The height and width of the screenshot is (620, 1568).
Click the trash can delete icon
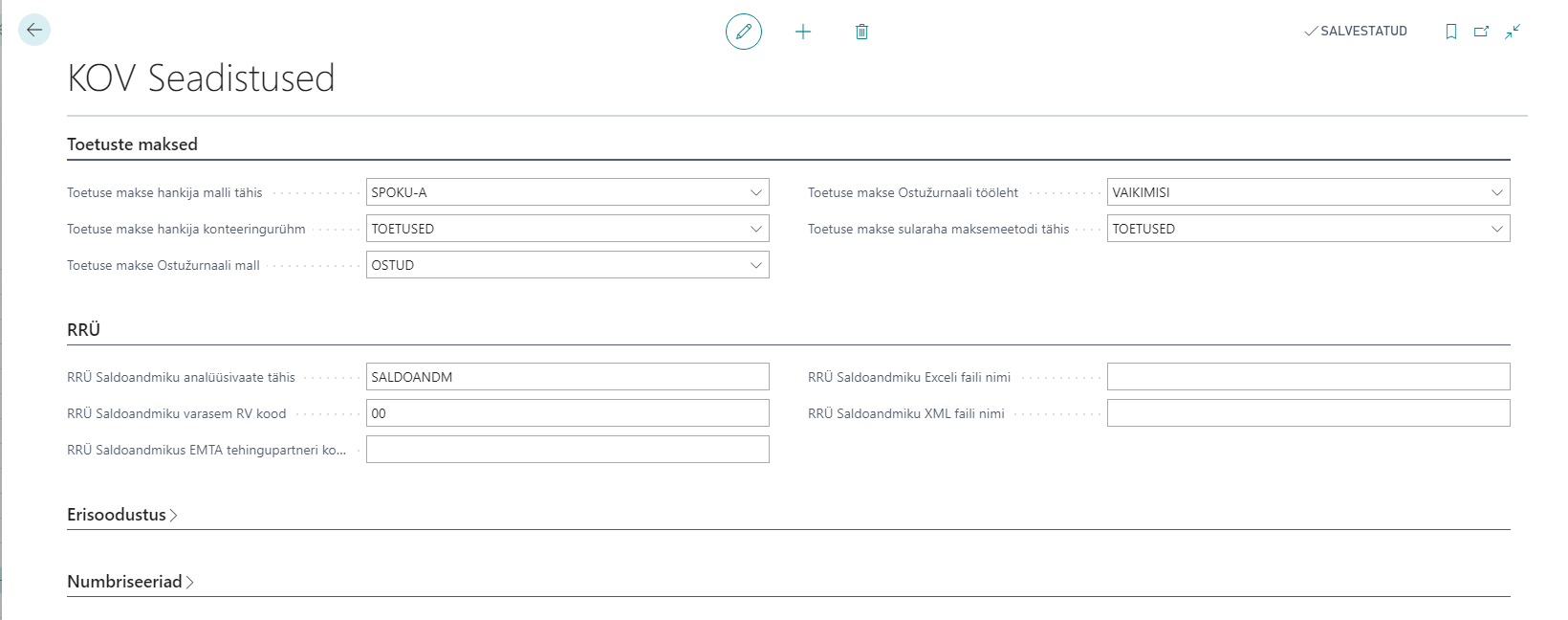coord(861,32)
